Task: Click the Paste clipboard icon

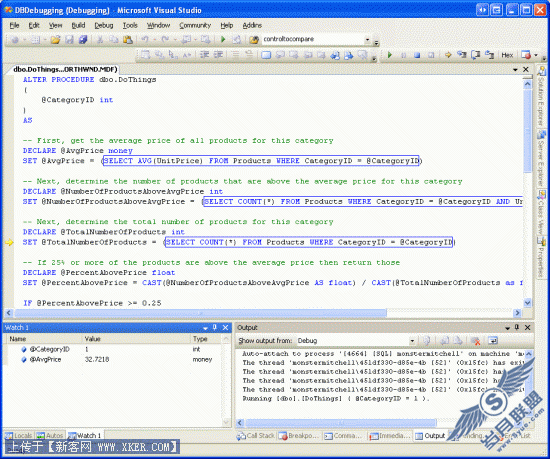Action: (x=128, y=40)
